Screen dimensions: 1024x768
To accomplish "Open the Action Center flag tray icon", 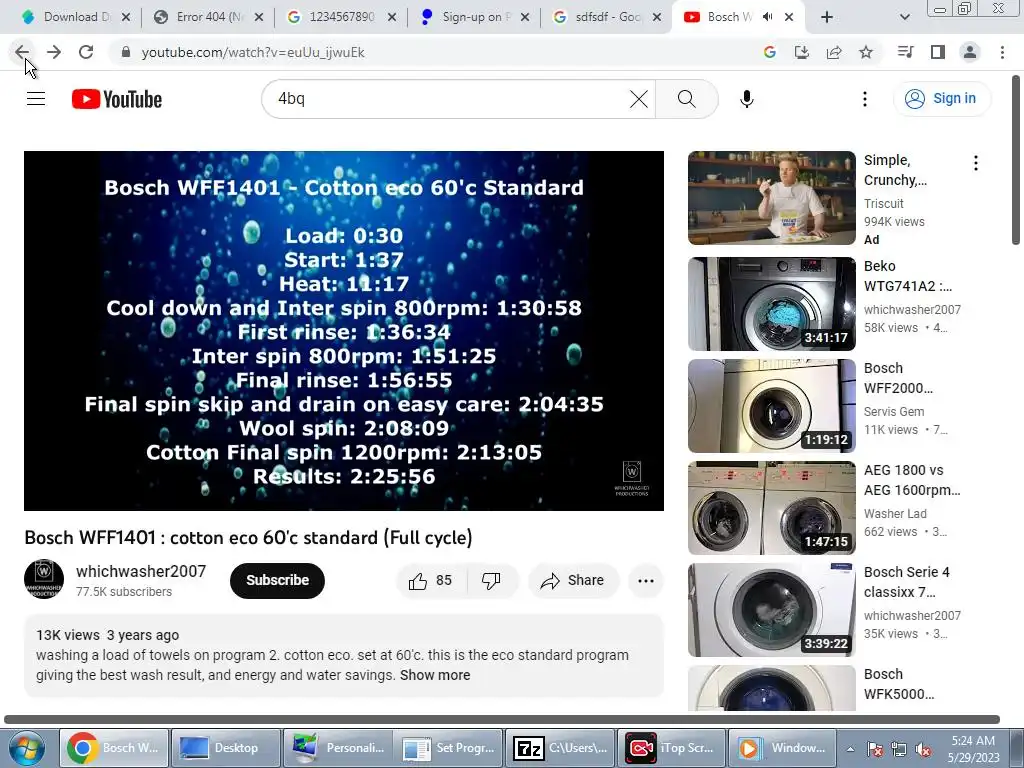I will (x=875, y=749).
